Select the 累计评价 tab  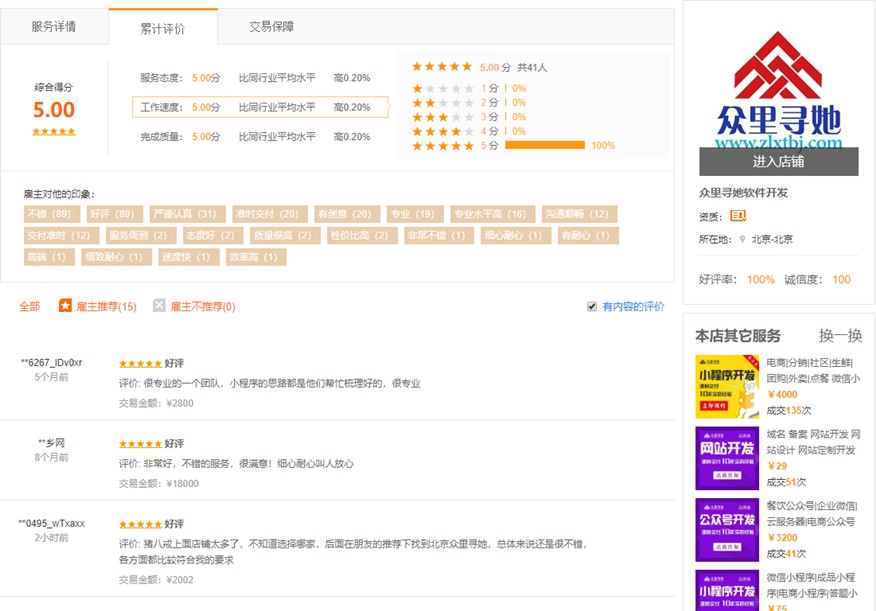[162, 28]
